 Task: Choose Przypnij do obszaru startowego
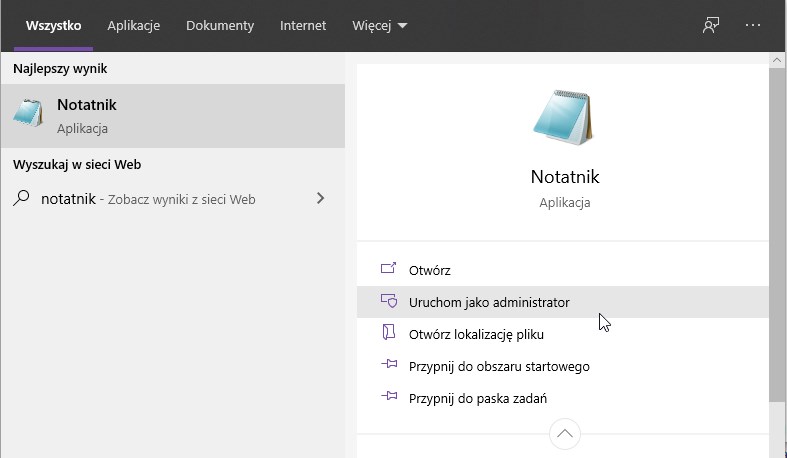(563, 366)
